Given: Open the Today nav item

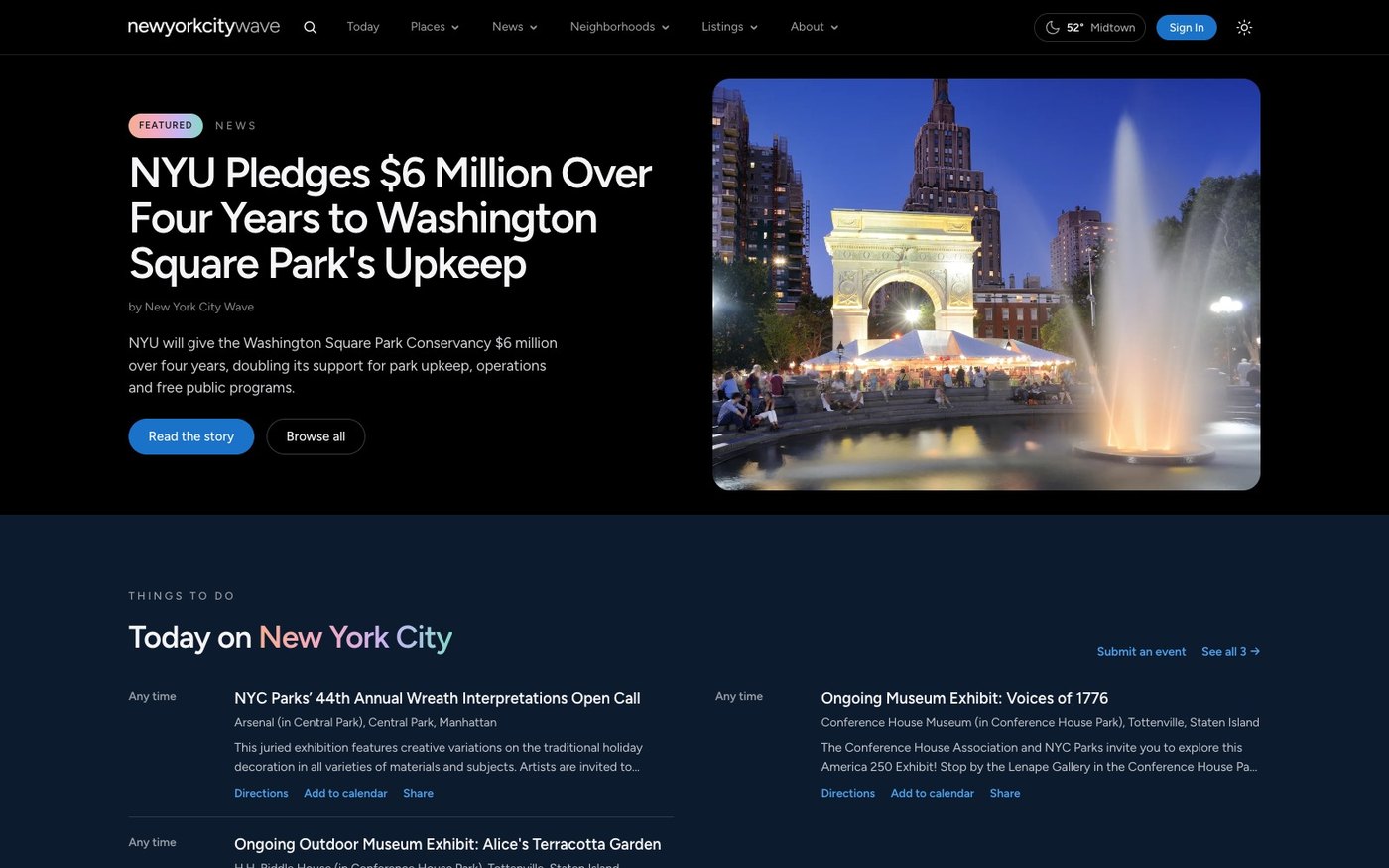Looking at the screenshot, I should (x=363, y=27).
